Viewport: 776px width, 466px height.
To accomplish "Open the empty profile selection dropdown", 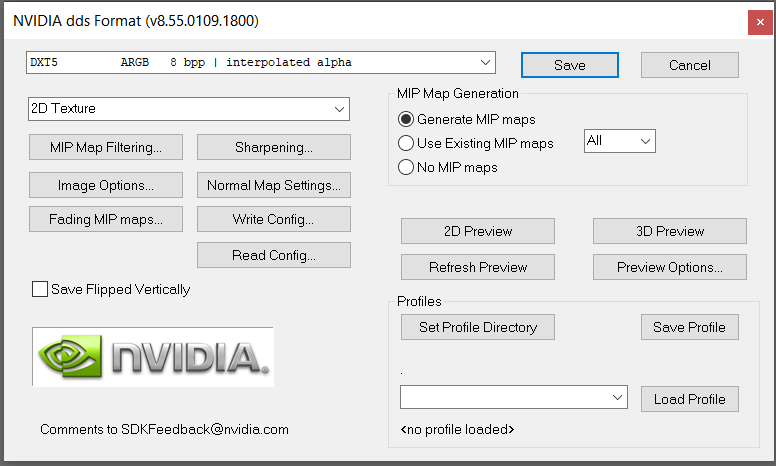I will pos(514,397).
